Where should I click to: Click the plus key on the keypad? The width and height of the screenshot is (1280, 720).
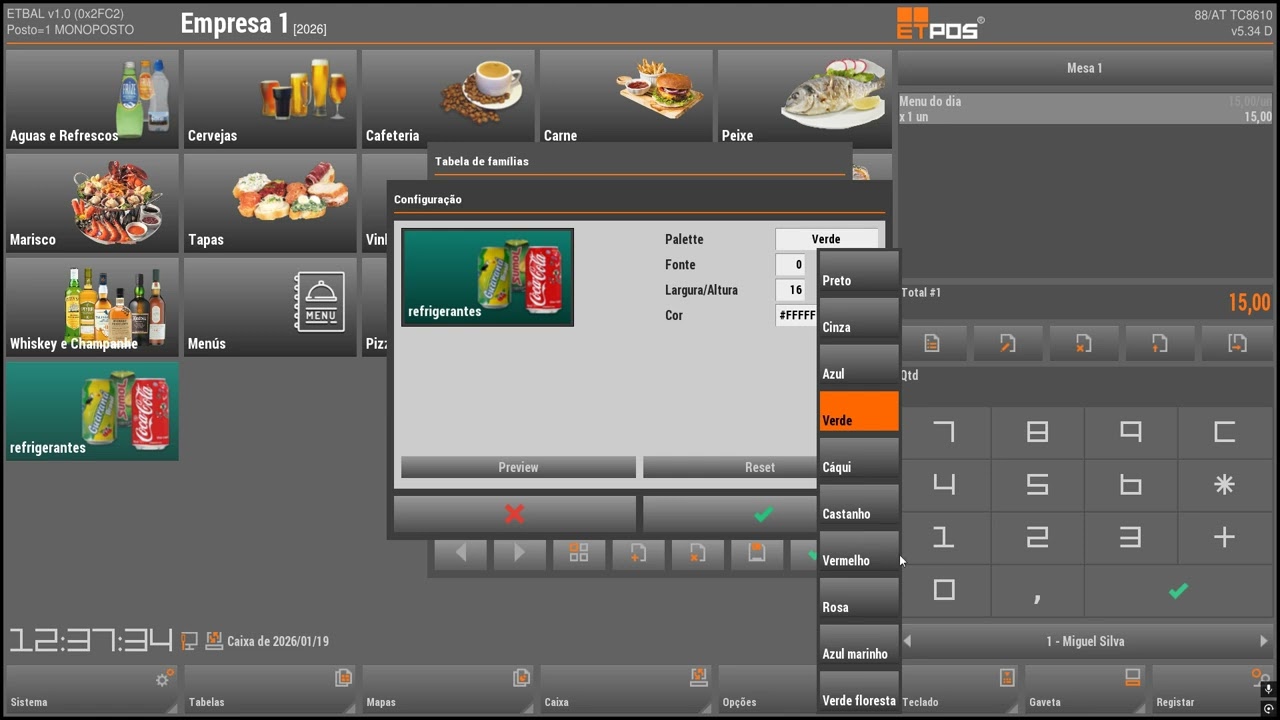[x=1224, y=537]
